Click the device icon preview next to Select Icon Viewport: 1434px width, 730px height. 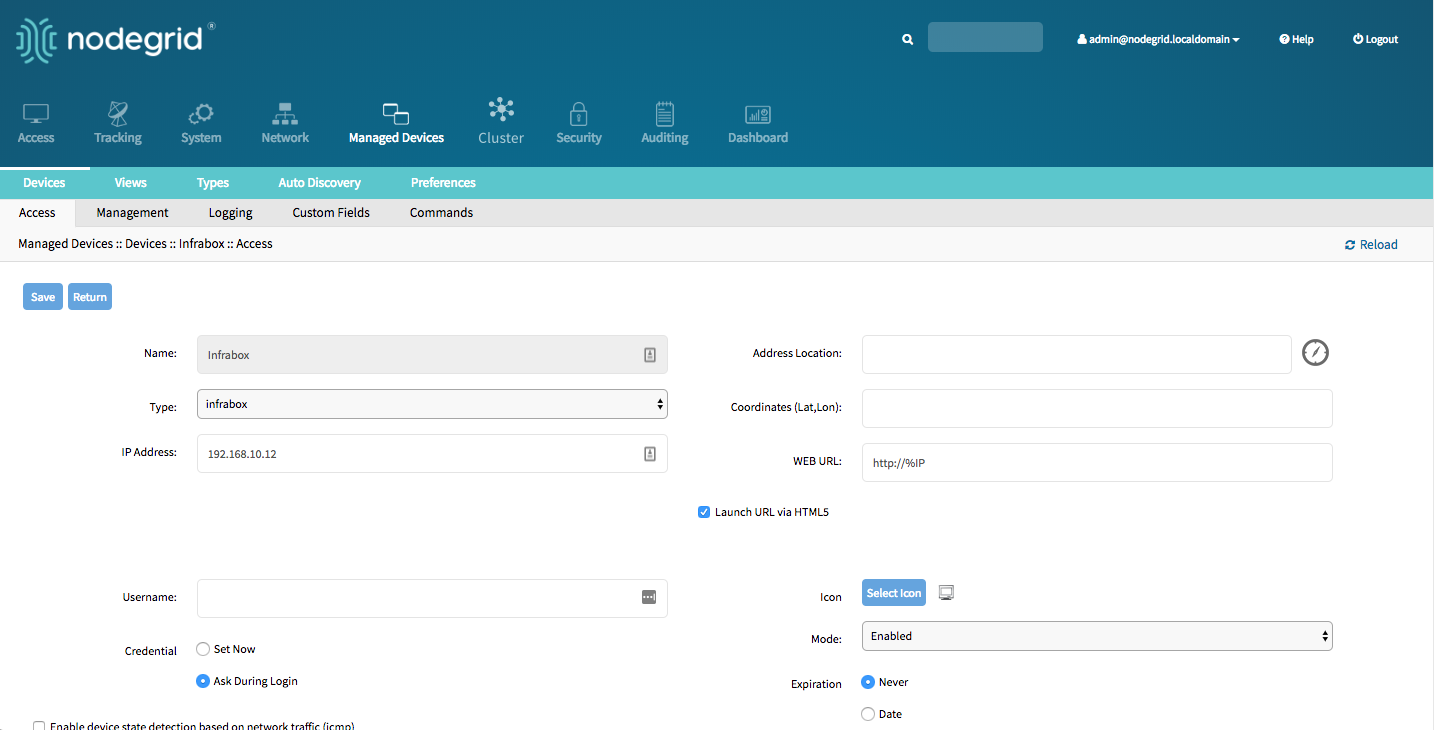[x=947, y=593]
